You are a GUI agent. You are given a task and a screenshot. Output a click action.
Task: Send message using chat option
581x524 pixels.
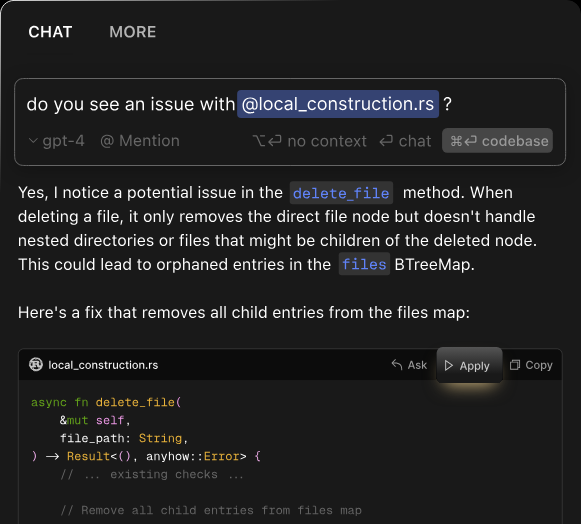[x=405, y=141]
